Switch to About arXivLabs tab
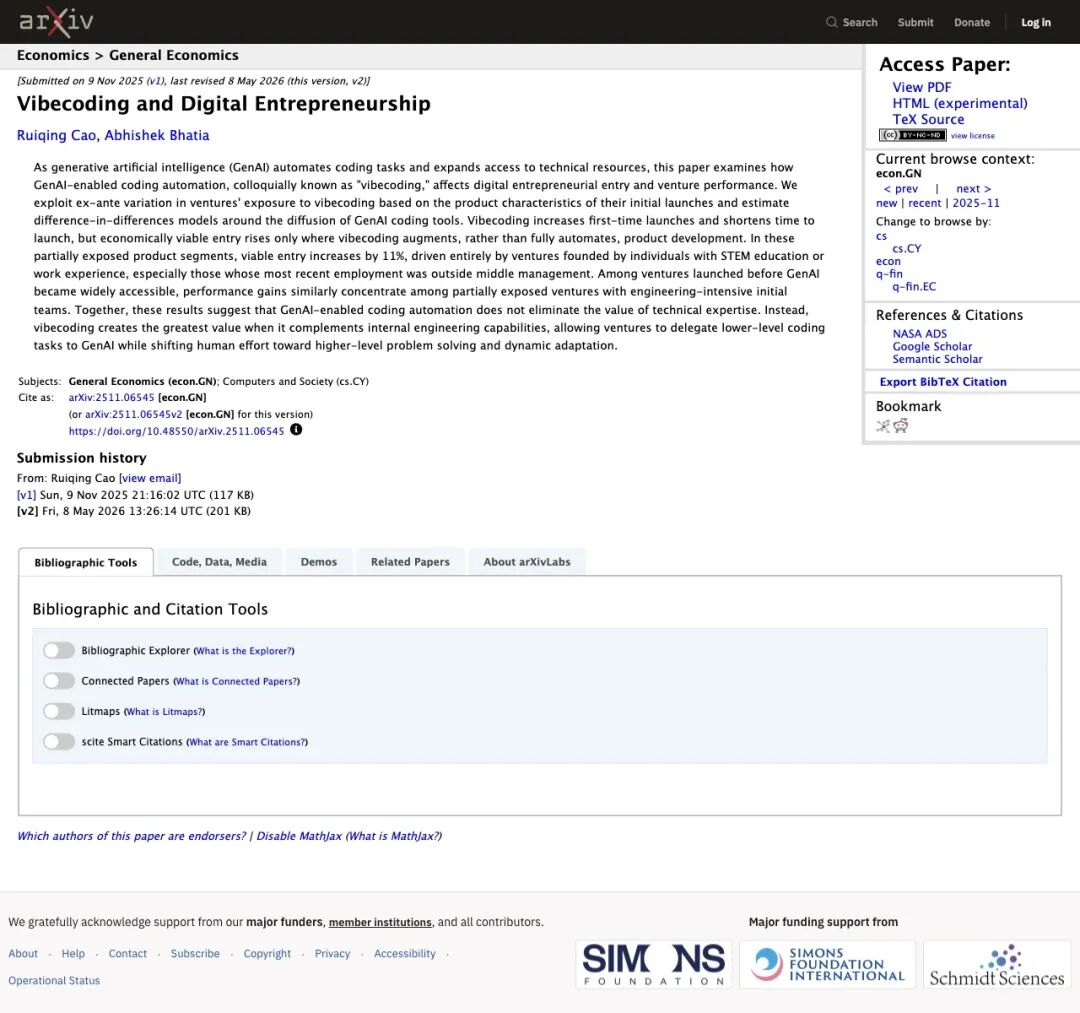The height and width of the screenshot is (1013, 1080). pyautogui.click(x=527, y=562)
